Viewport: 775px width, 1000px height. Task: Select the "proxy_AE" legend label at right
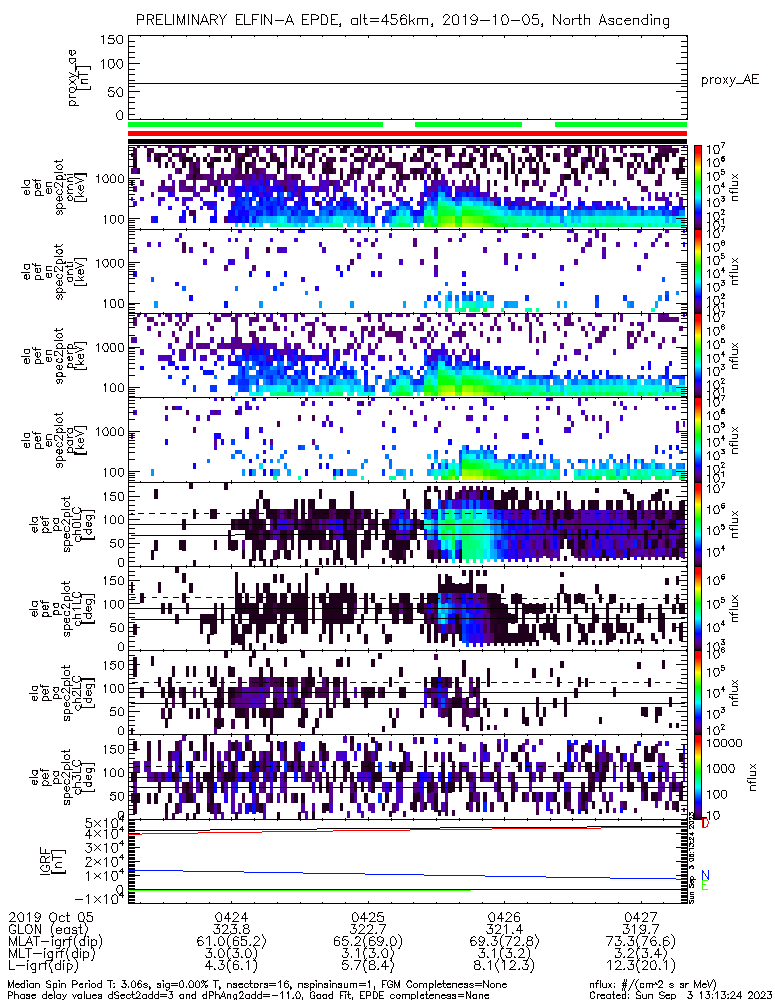[730, 80]
